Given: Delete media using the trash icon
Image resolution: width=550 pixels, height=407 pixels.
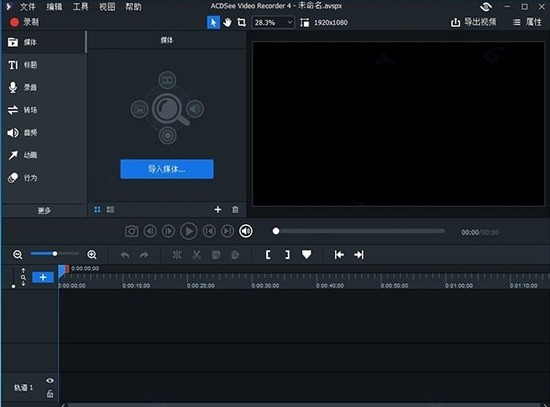Looking at the screenshot, I should (x=235, y=209).
